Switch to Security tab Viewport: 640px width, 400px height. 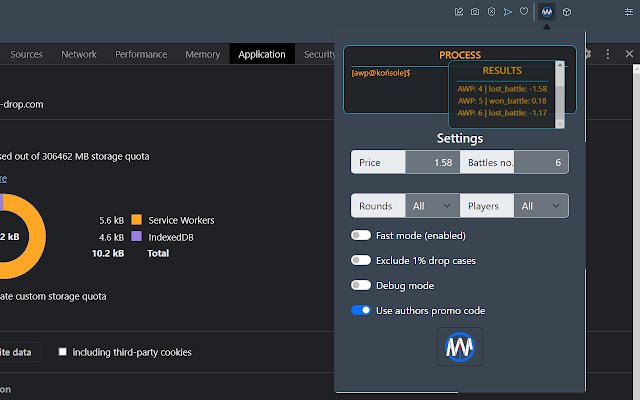pos(319,54)
